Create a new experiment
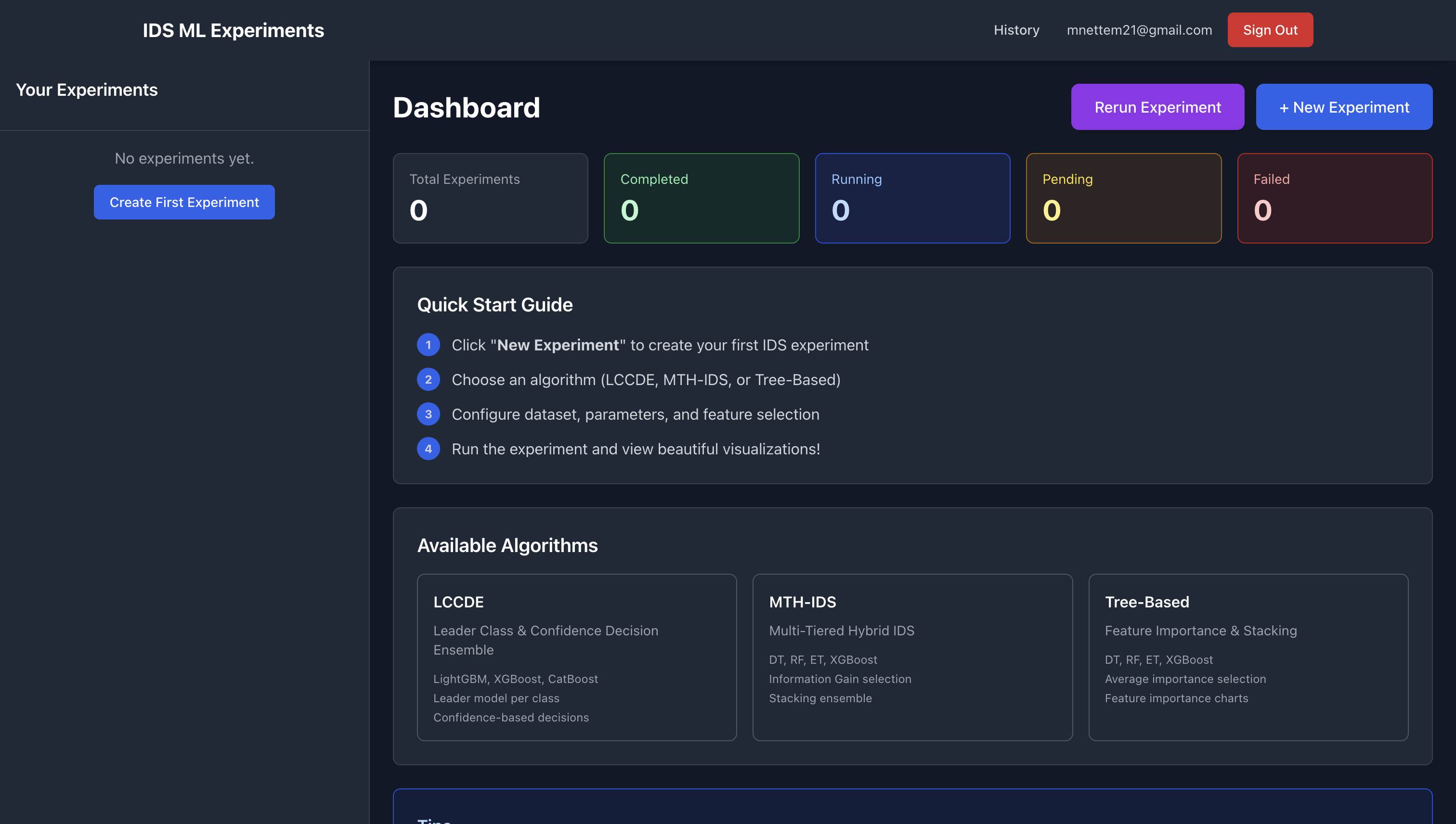 (x=1344, y=106)
